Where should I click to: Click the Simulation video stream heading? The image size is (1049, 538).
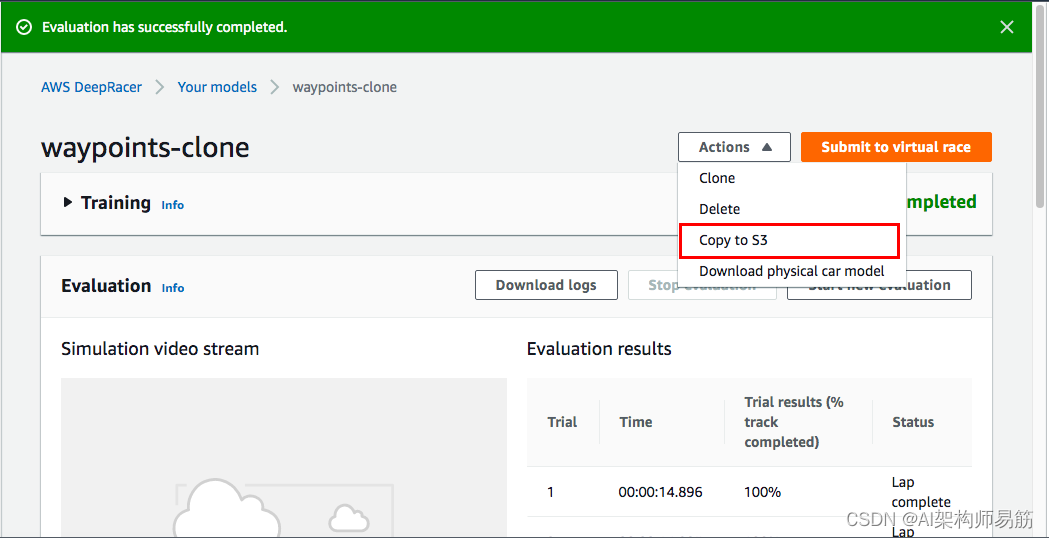pyautogui.click(x=160, y=349)
